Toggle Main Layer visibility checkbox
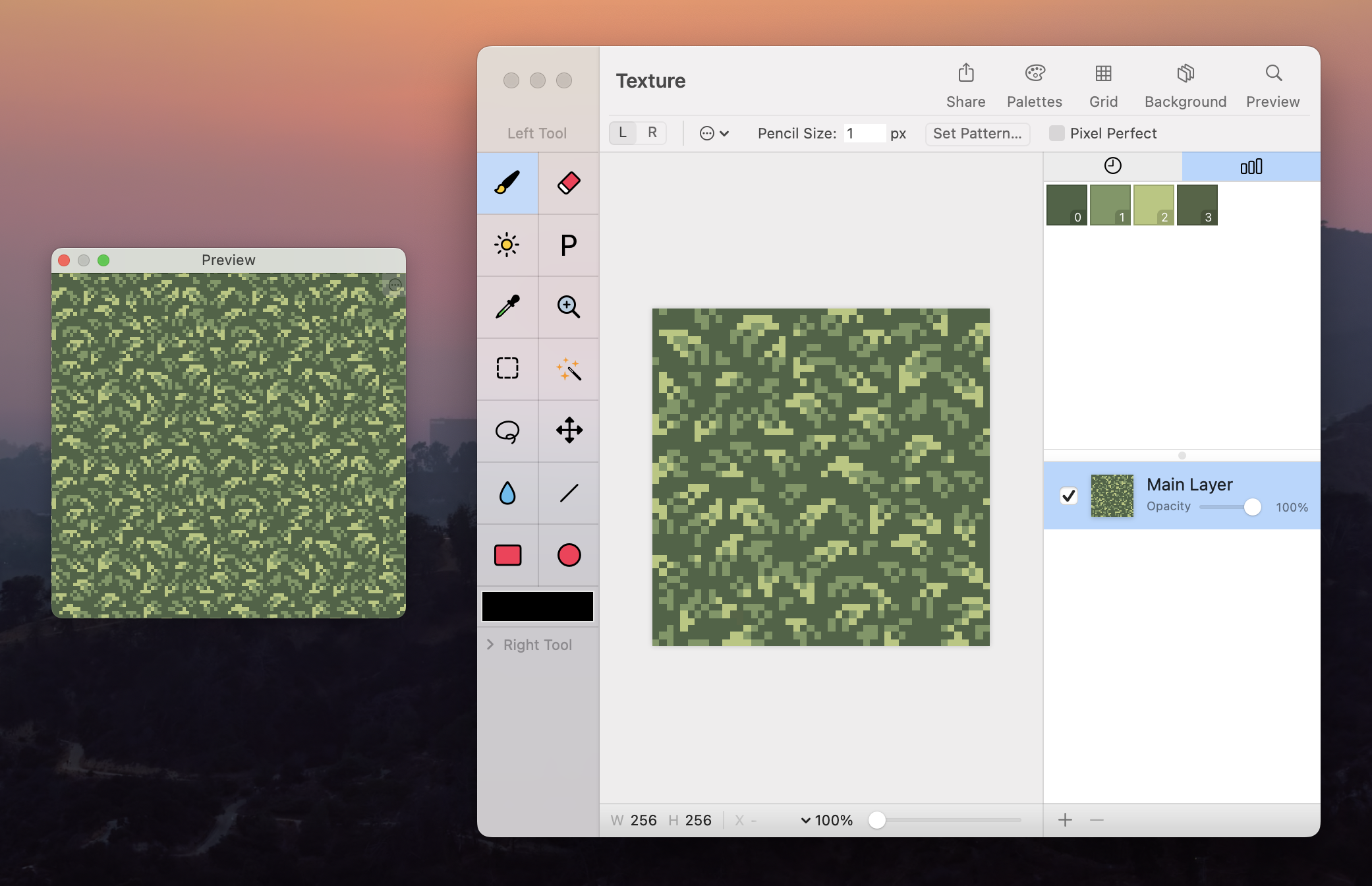The width and height of the screenshot is (1372, 886). coord(1068,496)
